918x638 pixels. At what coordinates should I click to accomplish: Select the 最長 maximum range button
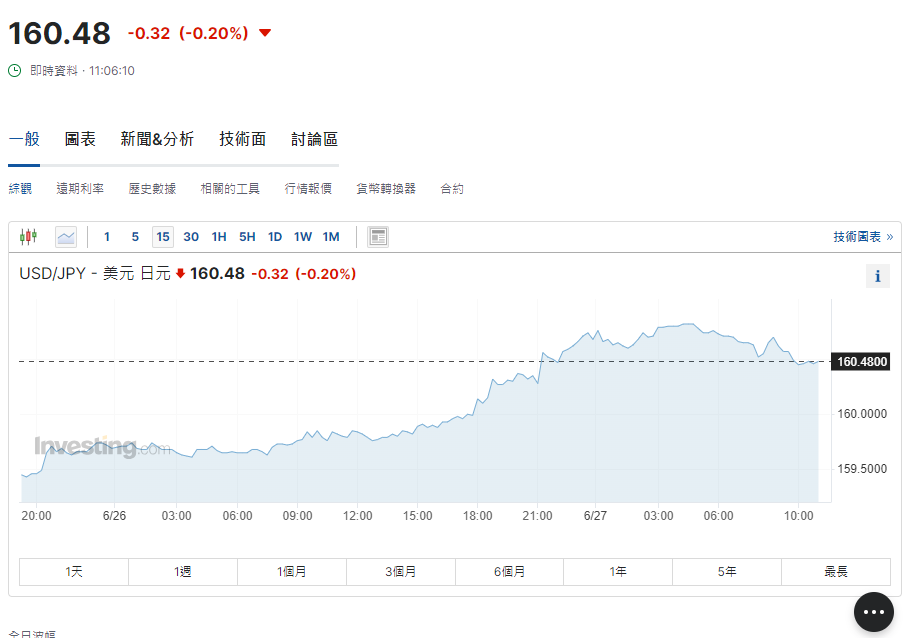pos(835,572)
